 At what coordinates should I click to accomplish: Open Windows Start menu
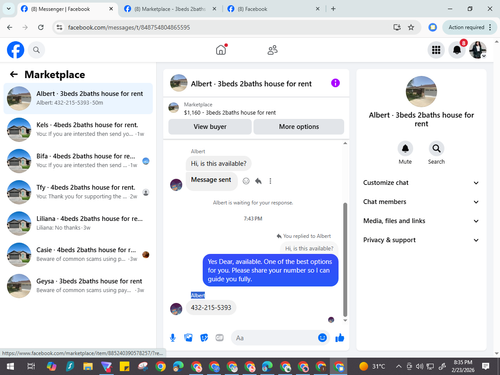click(x=10, y=367)
